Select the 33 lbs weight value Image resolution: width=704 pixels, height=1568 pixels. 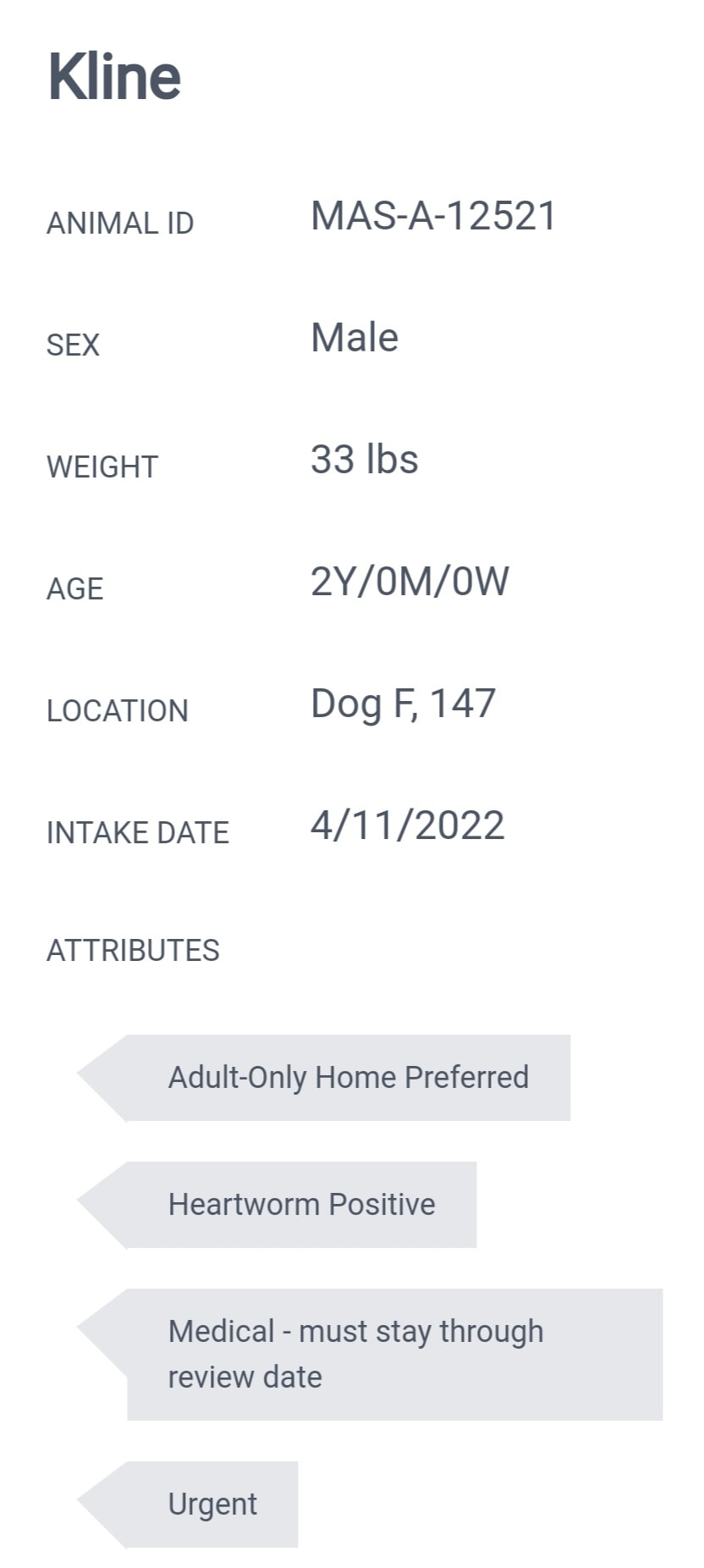pyautogui.click(x=365, y=460)
